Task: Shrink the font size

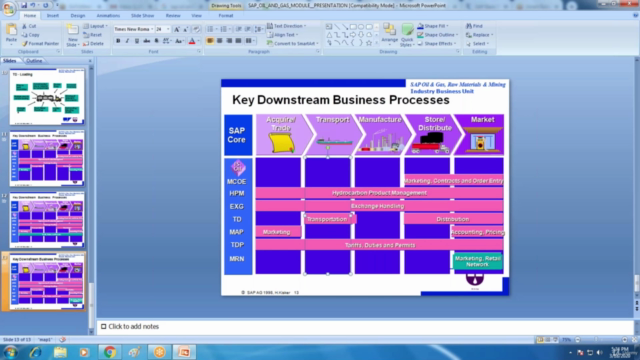Action: click(x=185, y=29)
